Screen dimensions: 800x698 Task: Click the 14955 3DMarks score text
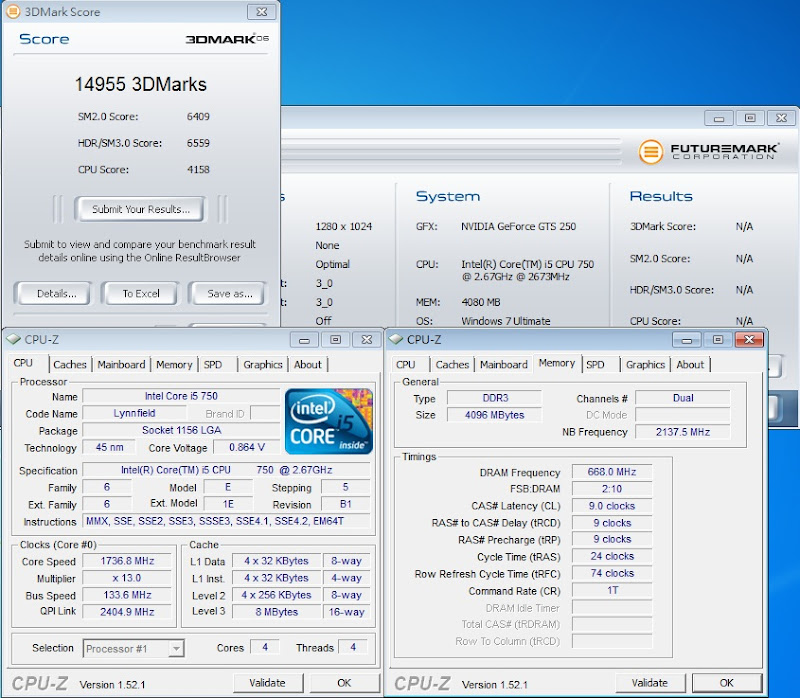(x=141, y=84)
